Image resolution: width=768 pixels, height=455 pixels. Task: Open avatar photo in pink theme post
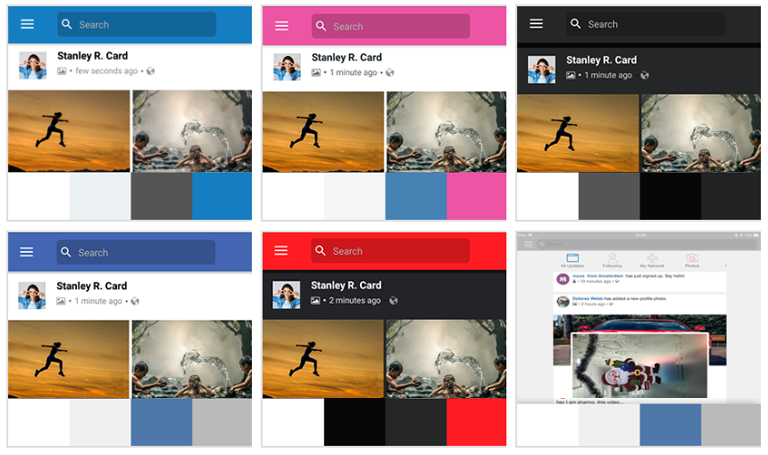point(287,67)
